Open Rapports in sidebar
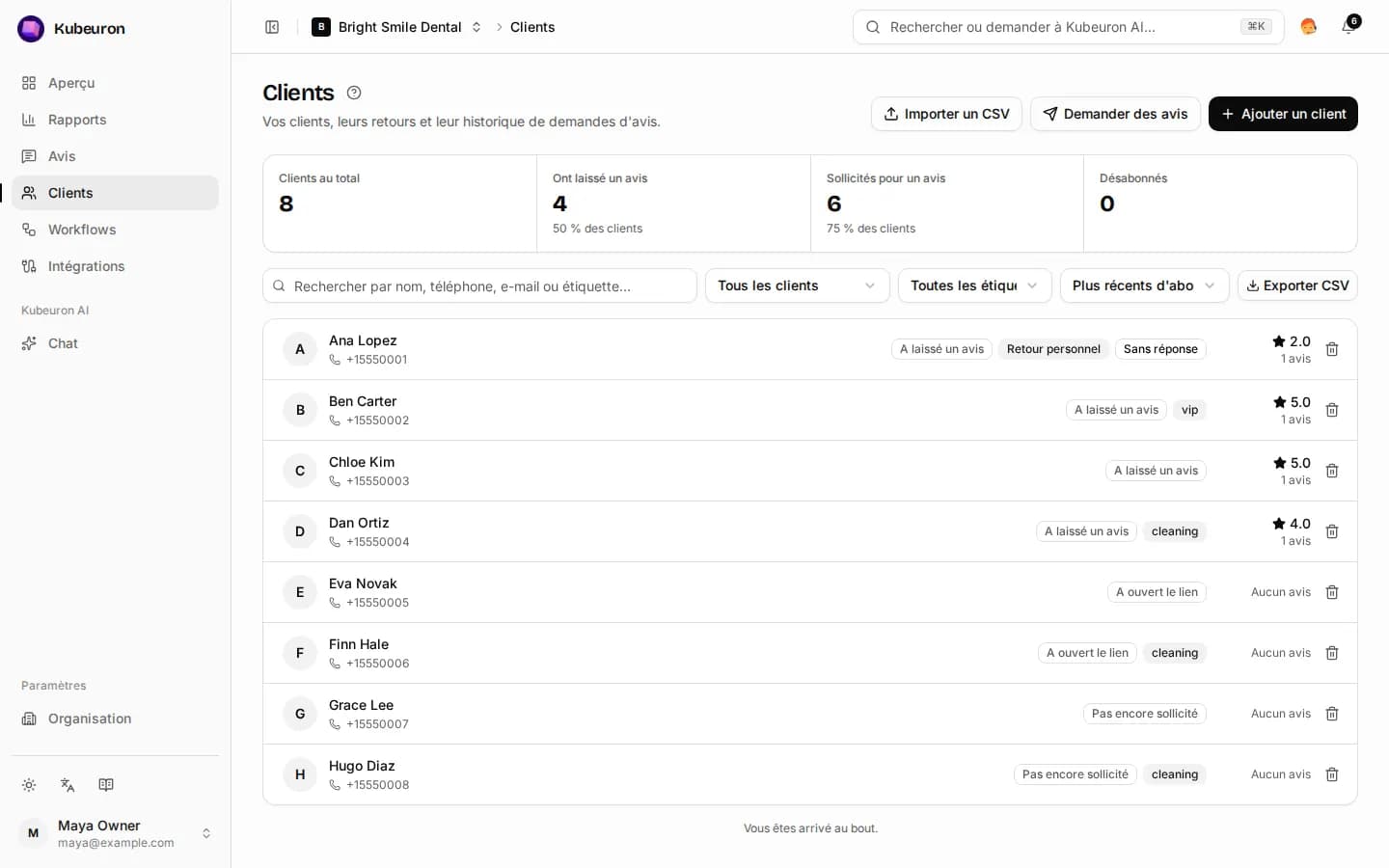The height and width of the screenshot is (868, 1389). (116, 120)
